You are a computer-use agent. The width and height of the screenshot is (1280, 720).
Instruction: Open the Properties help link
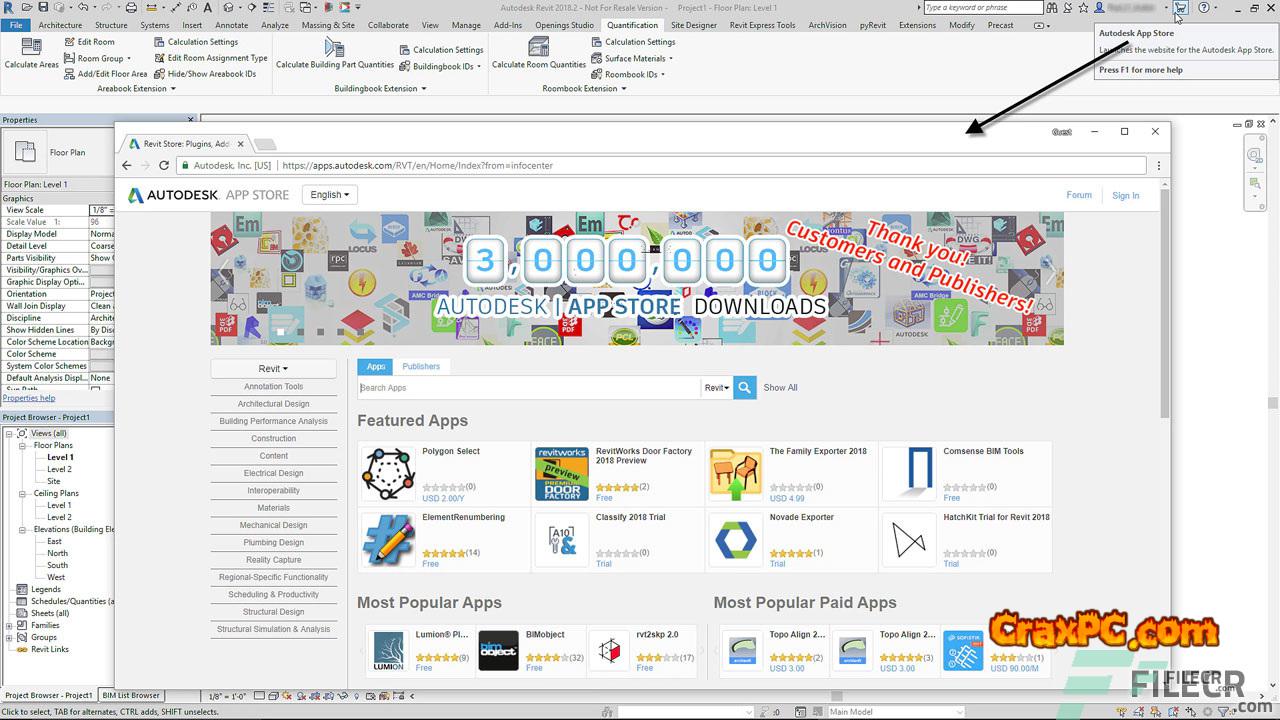[29, 398]
